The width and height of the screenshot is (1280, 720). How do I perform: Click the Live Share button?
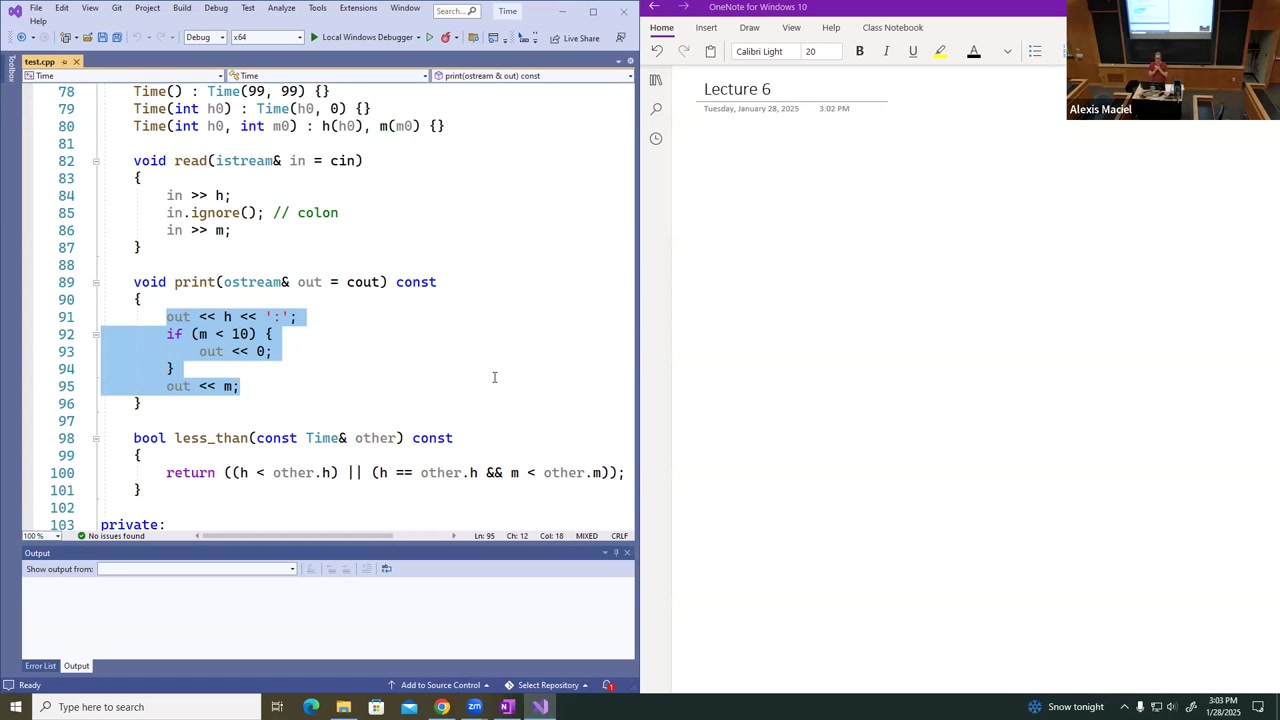575,38
